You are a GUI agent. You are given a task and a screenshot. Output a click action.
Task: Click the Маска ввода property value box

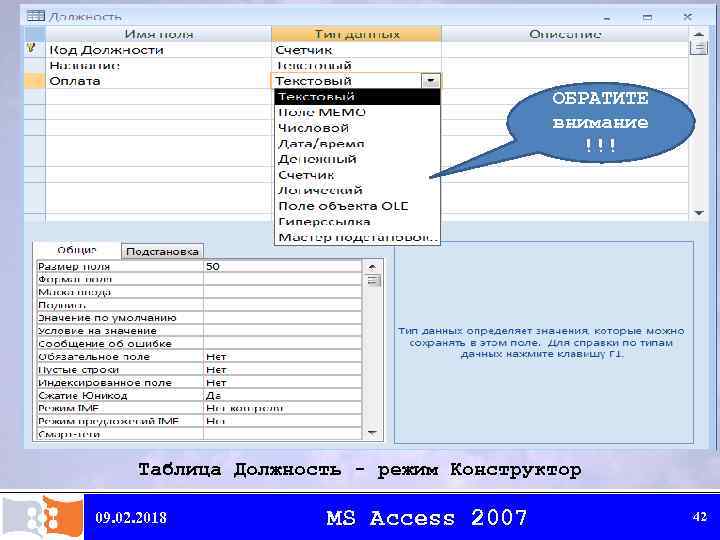282,292
